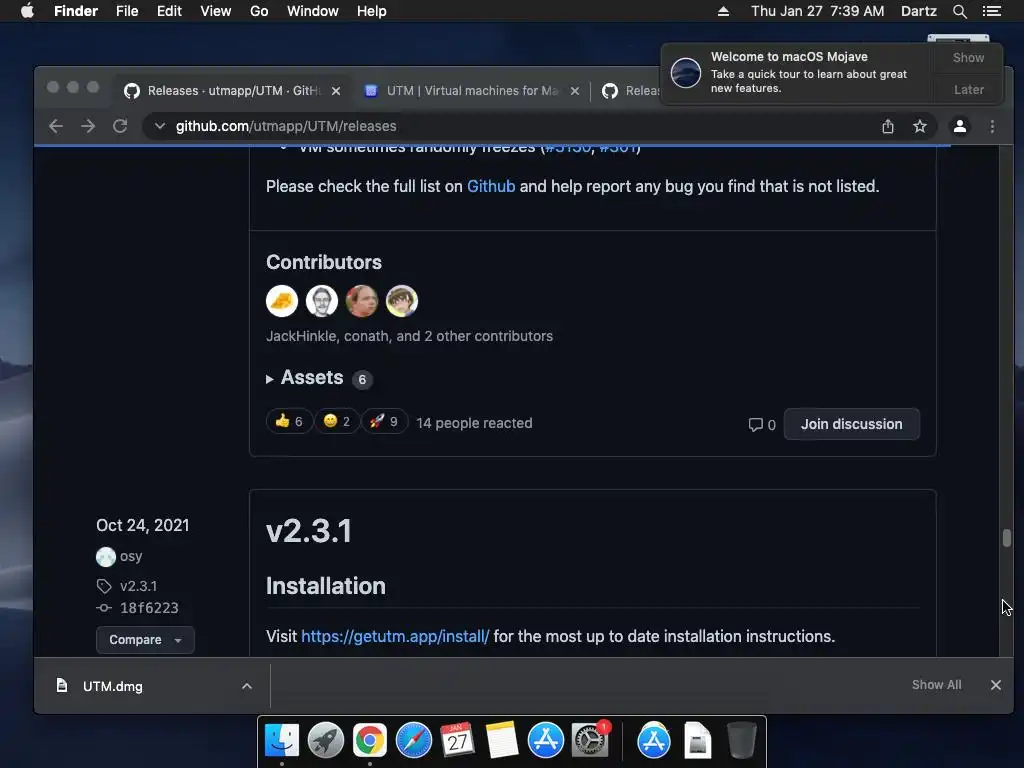Open Safari compass icon in Dock

tap(413, 741)
